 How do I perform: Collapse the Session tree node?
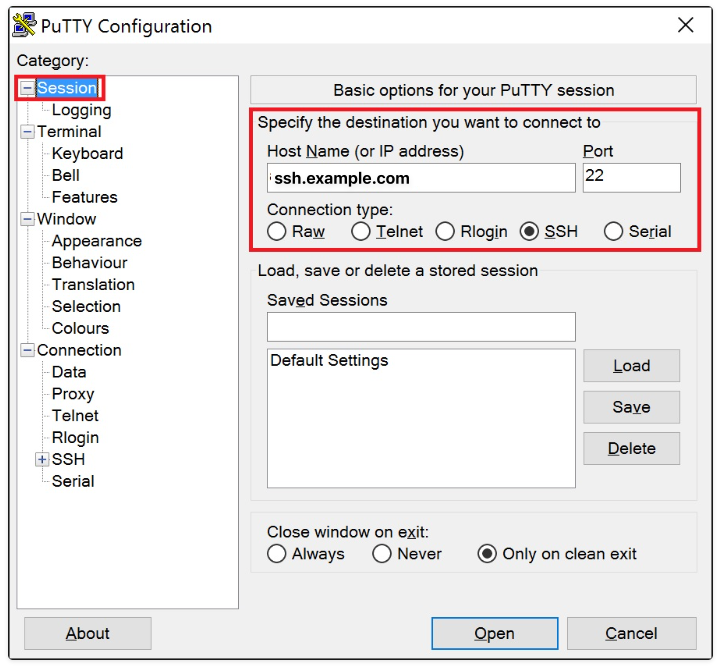(x=27, y=89)
